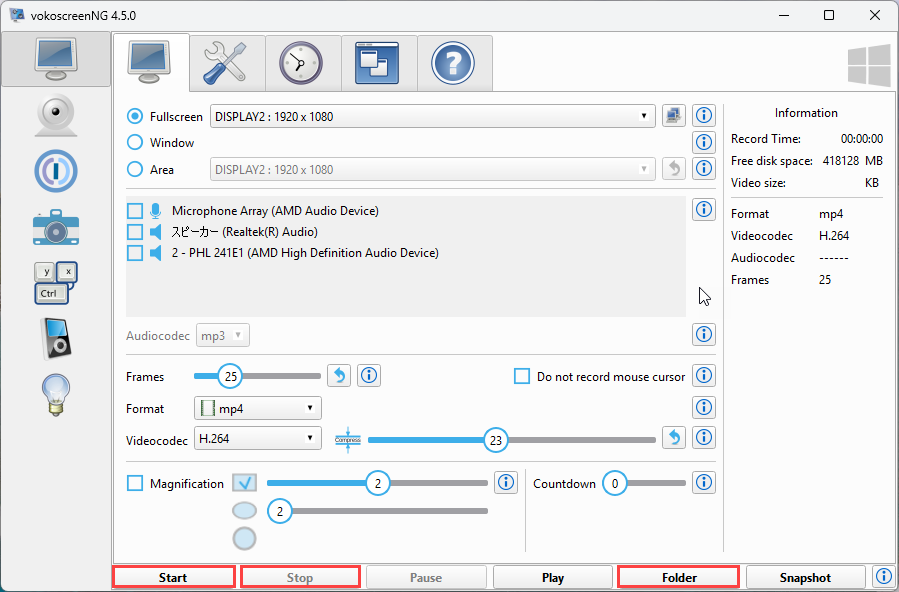Select the rectangle magnifier shape with checkmark
Image resolution: width=899 pixels, height=592 pixels.
pos(244,483)
